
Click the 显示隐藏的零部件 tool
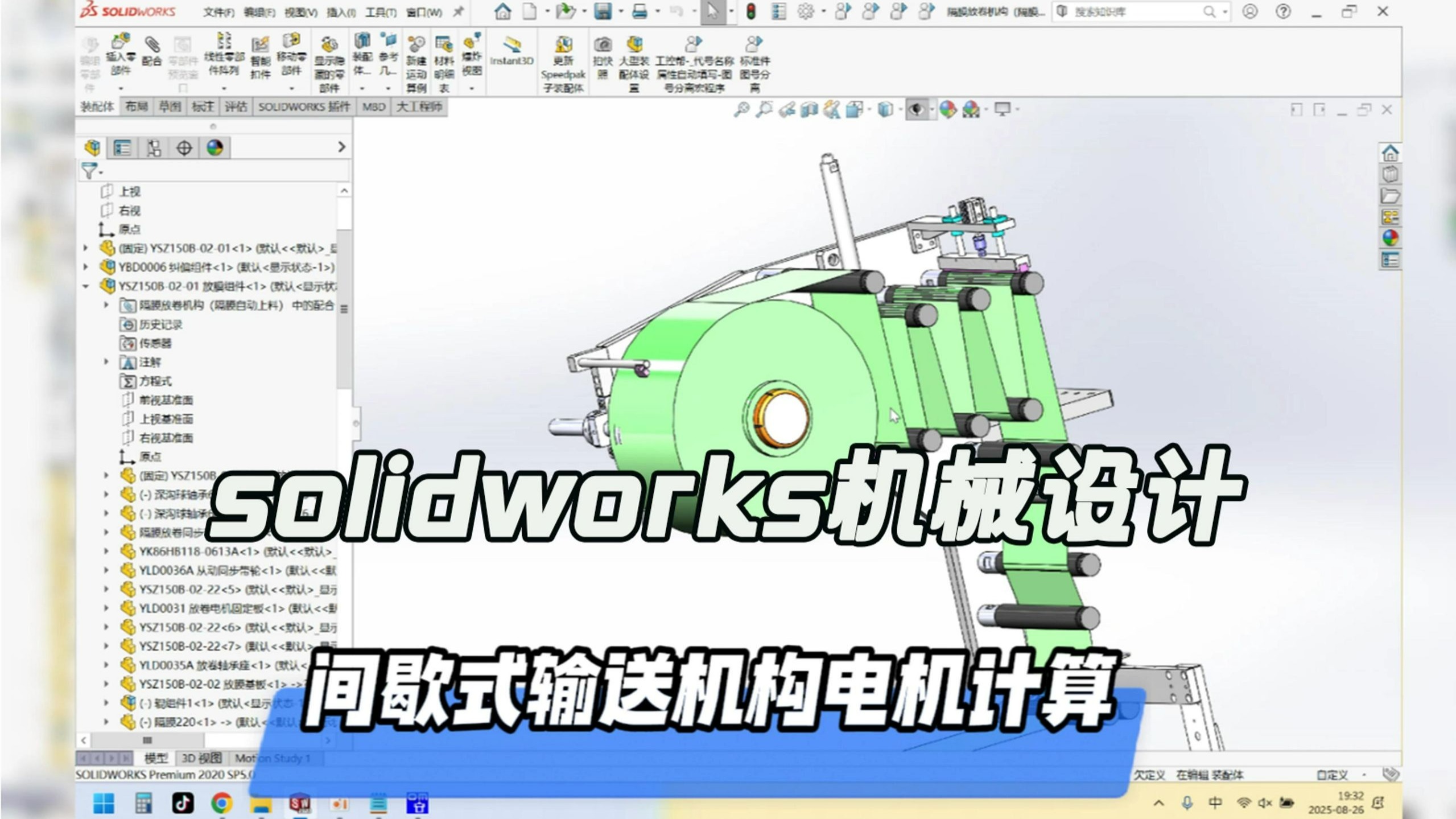[329, 64]
